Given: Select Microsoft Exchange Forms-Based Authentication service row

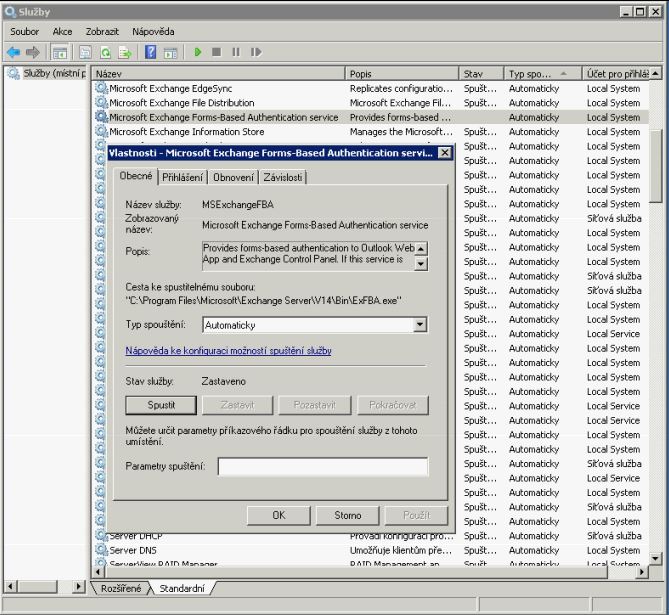Looking at the screenshot, I should 371,117.
